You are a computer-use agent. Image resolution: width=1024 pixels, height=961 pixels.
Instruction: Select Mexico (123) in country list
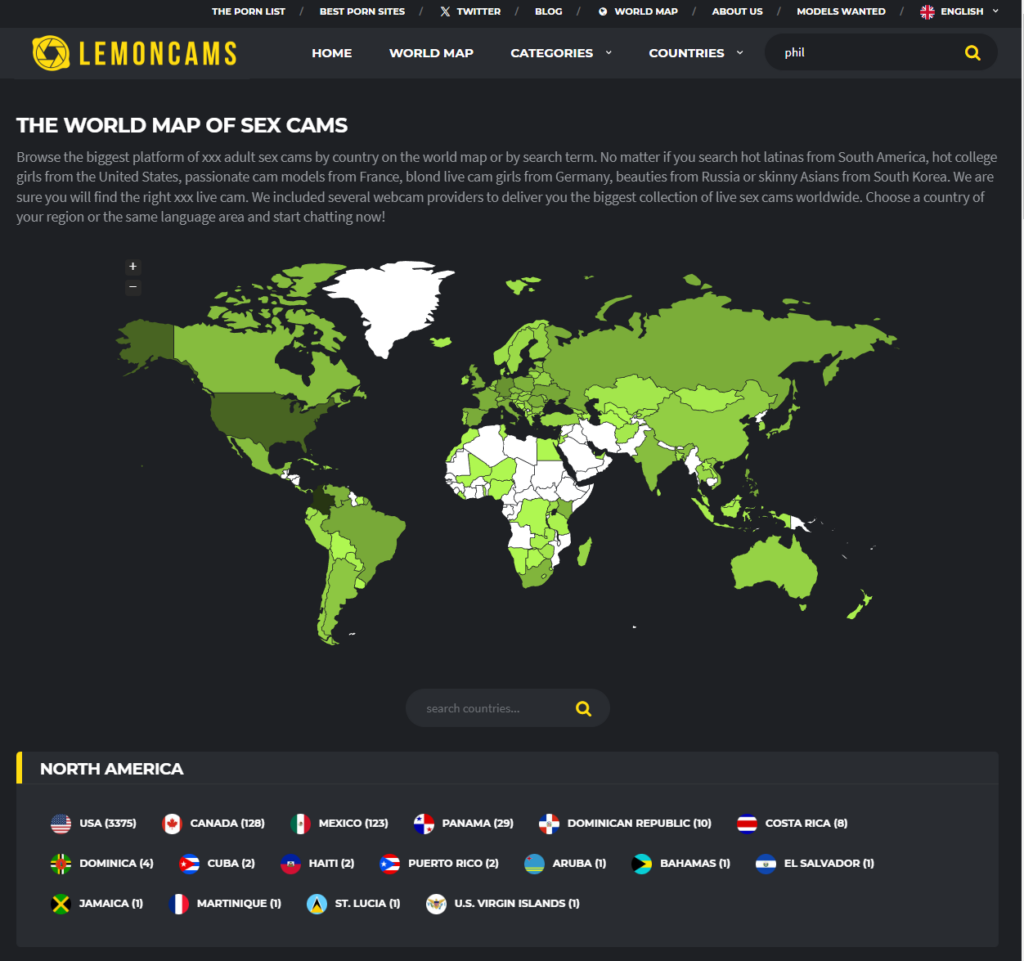pos(352,824)
